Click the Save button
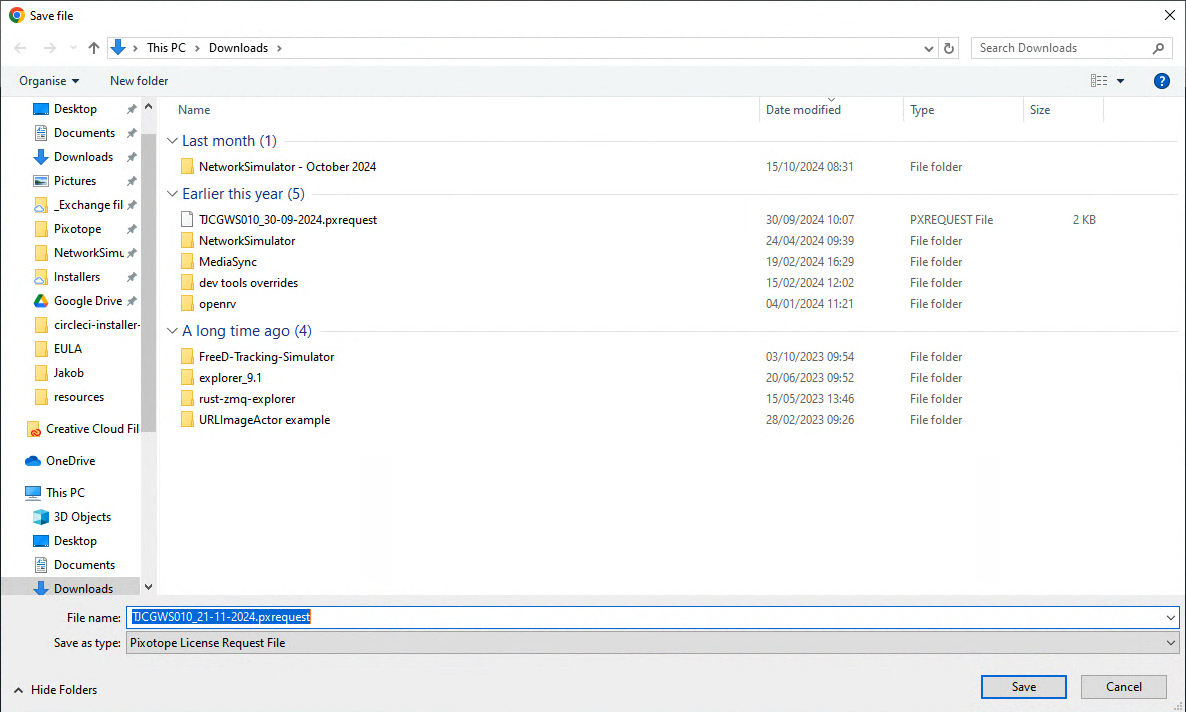The height and width of the screenshot is (712, 1186). [1023, 687]
